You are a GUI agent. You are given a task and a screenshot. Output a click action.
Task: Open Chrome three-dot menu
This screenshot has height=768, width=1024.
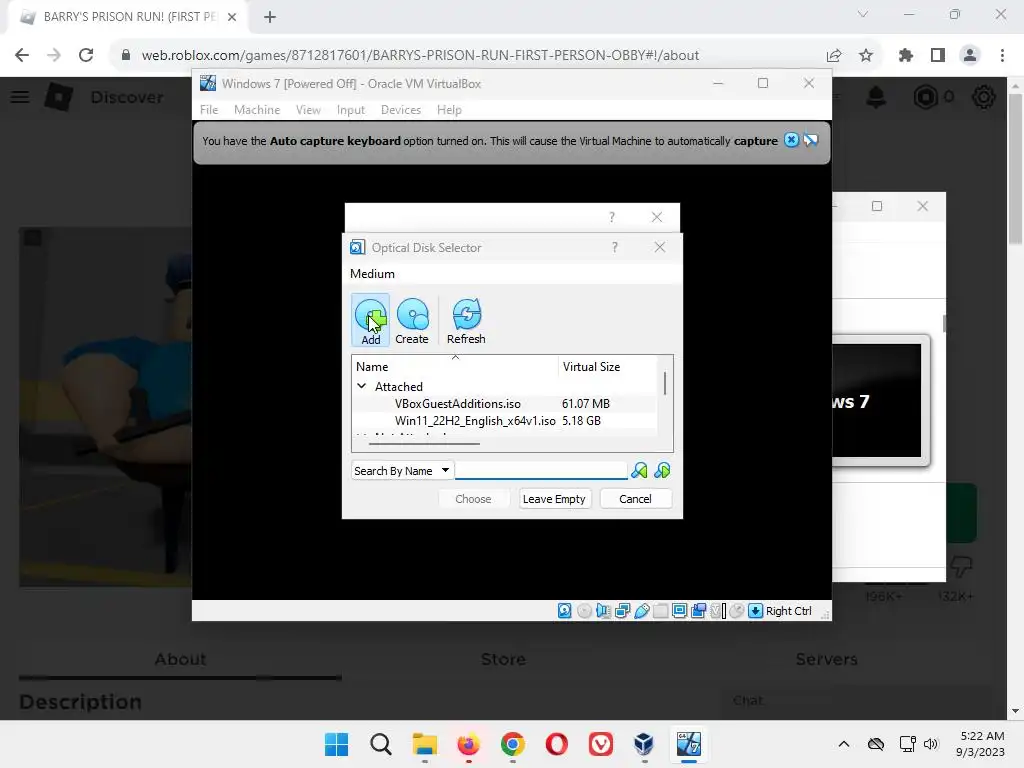[x=1002, y=56]
